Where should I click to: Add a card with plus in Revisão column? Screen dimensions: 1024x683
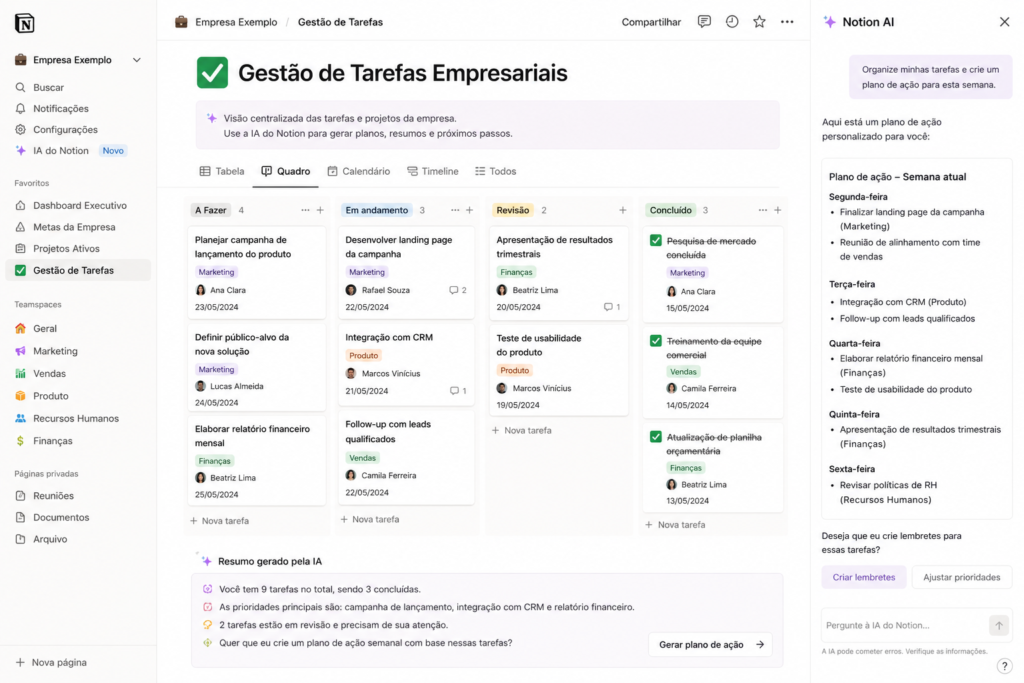tap(622, 210)
